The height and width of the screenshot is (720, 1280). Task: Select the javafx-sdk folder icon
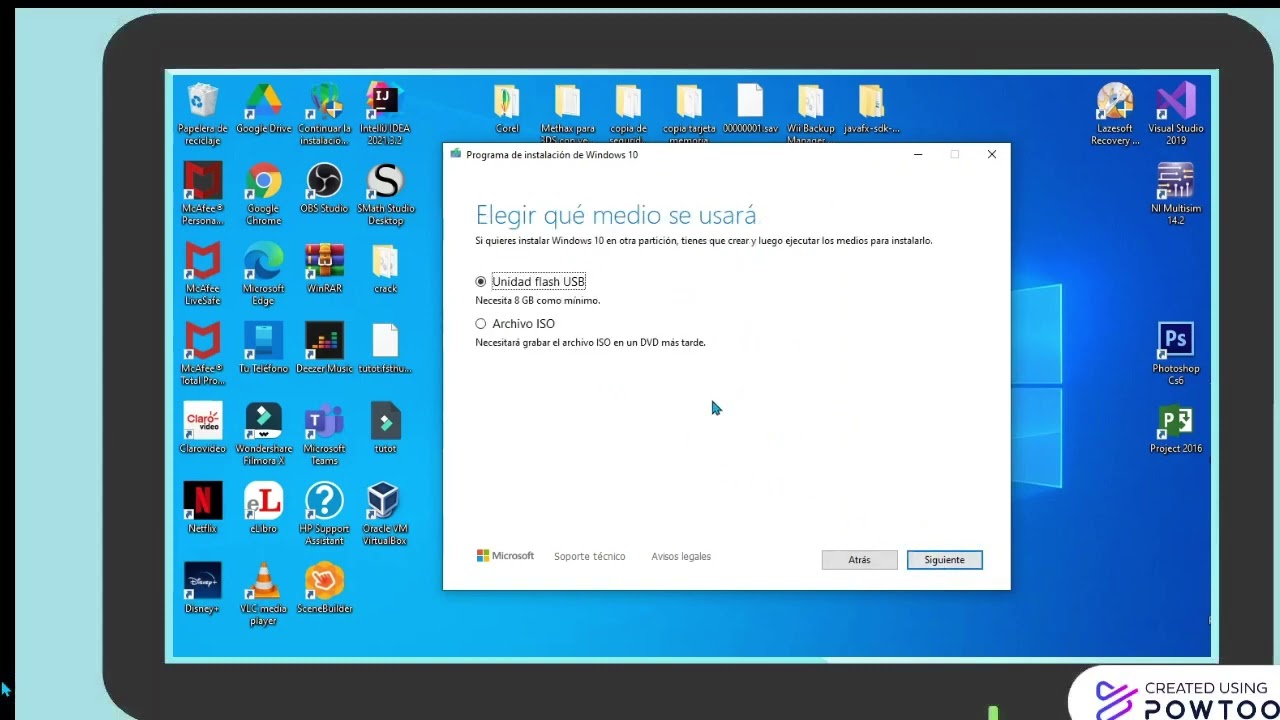[871, 101]
